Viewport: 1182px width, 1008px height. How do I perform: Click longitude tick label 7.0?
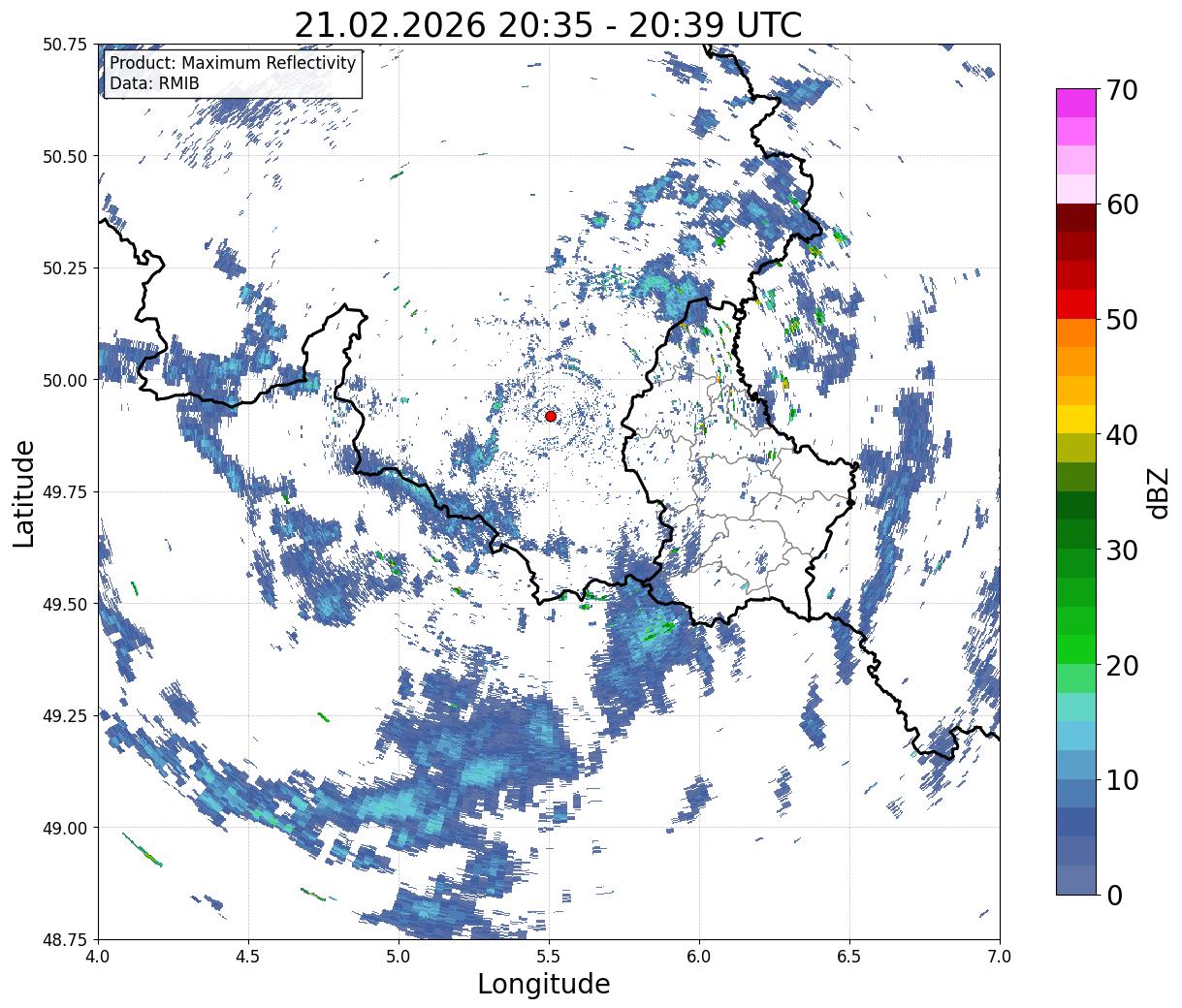tap(1000, 956)
